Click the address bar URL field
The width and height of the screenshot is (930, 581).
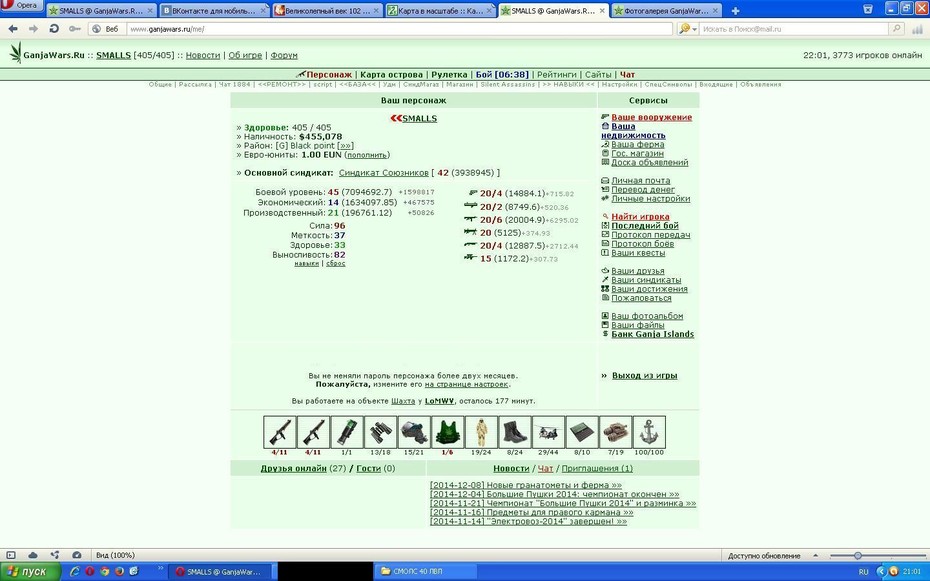[x=399, y=28]
